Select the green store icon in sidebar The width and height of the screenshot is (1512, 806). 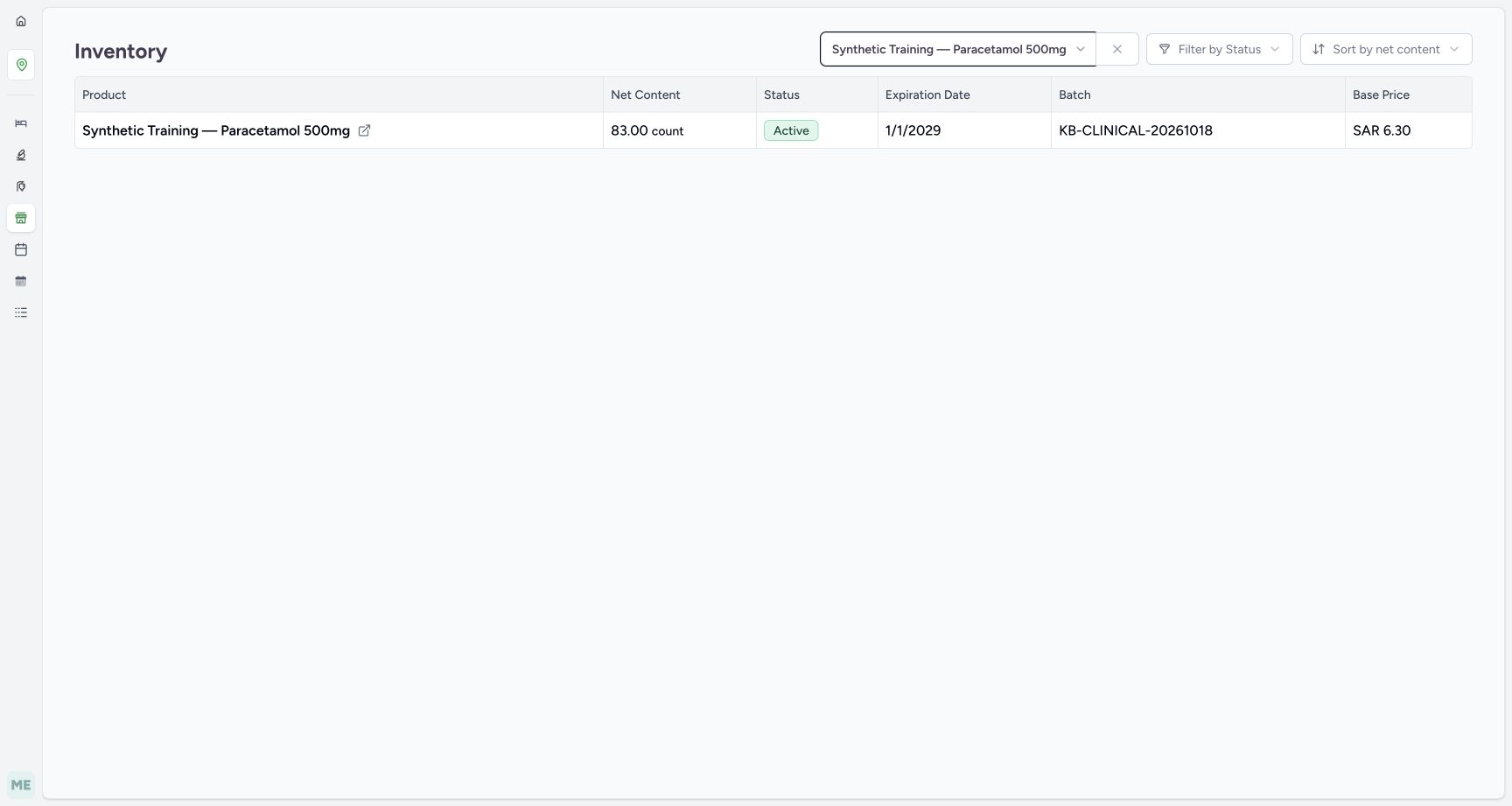click(21, 218)
